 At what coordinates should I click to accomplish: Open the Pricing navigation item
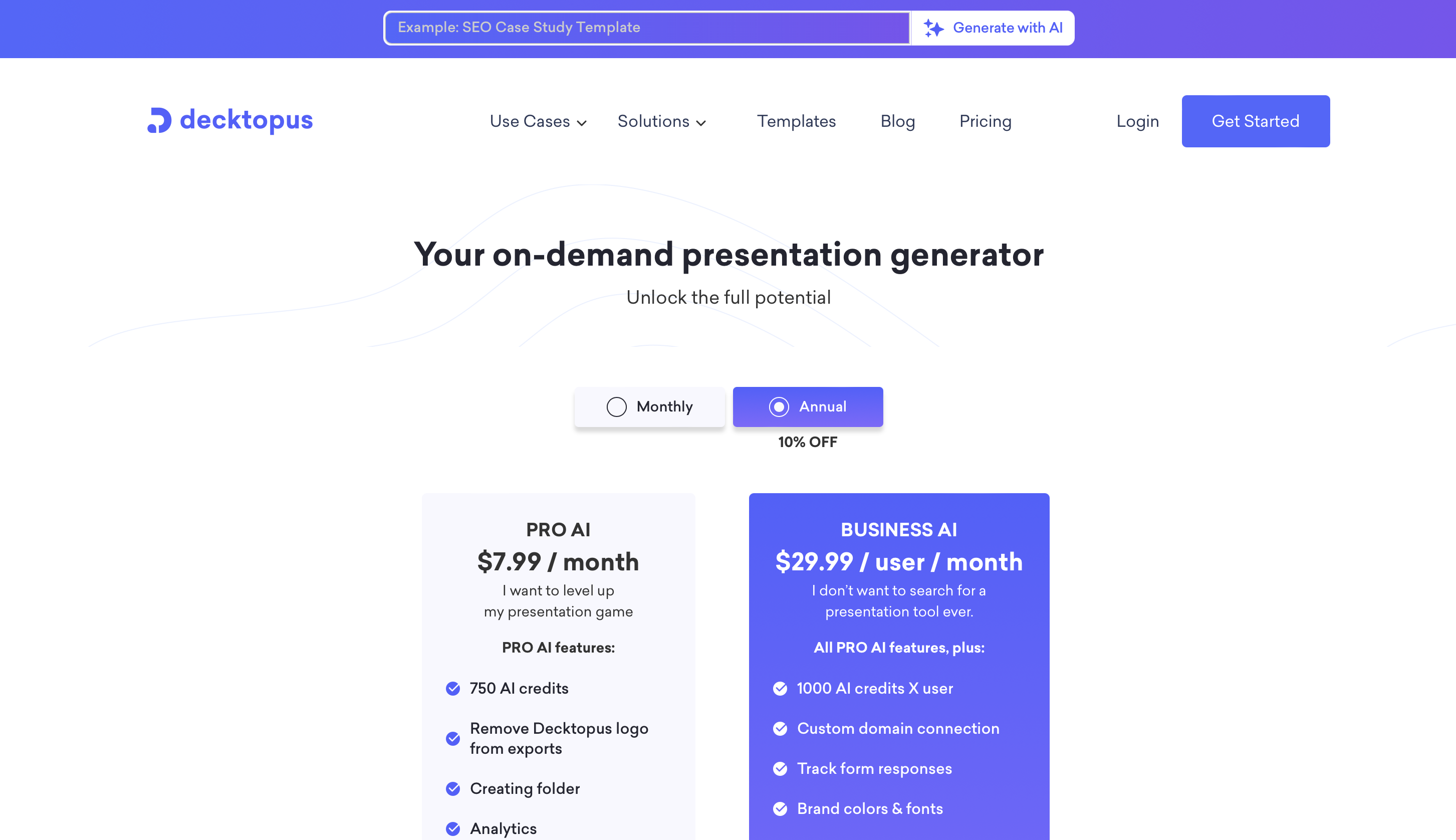point(985,121)
